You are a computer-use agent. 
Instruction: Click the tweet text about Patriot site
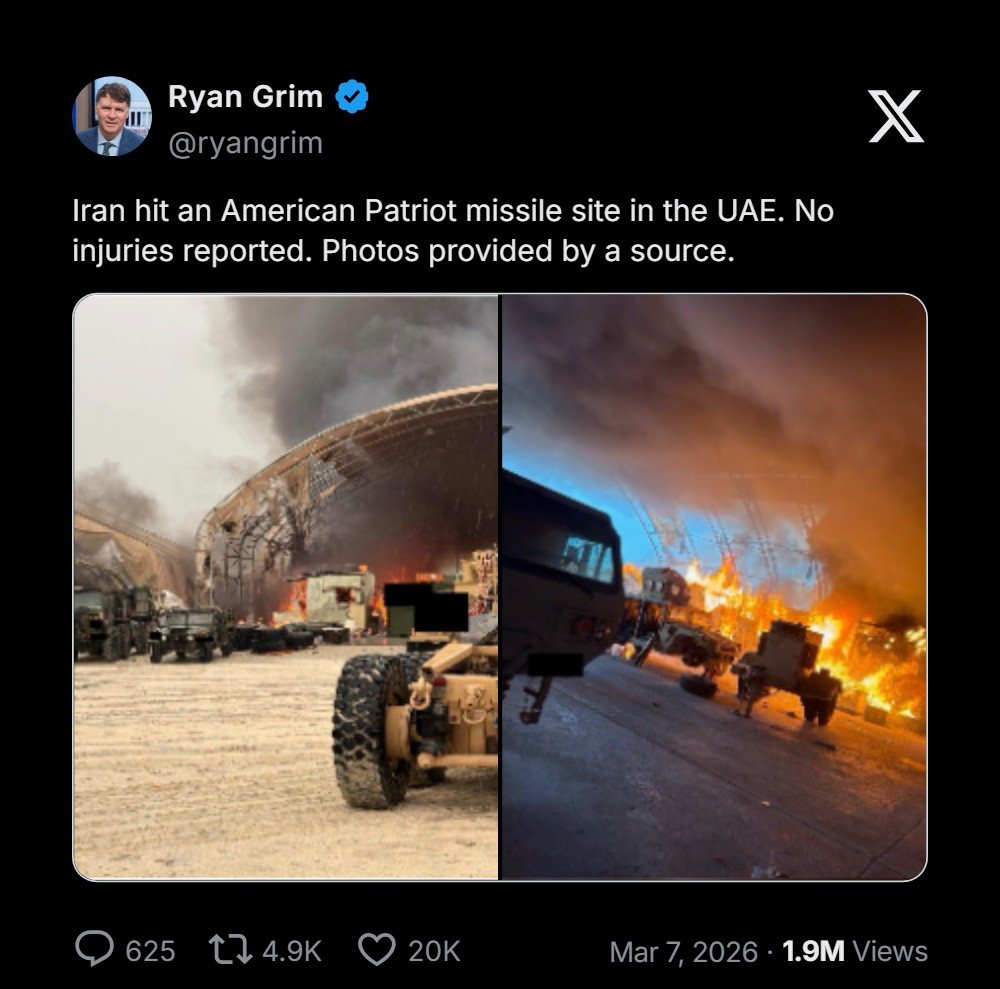click(452, 231)
